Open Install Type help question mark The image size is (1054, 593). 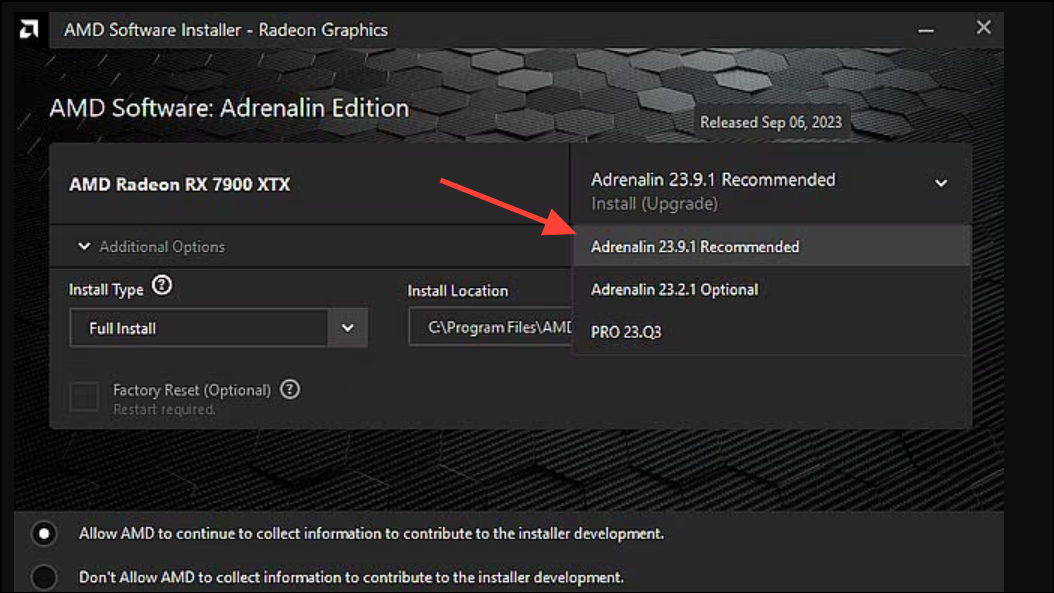coord(162,286)
